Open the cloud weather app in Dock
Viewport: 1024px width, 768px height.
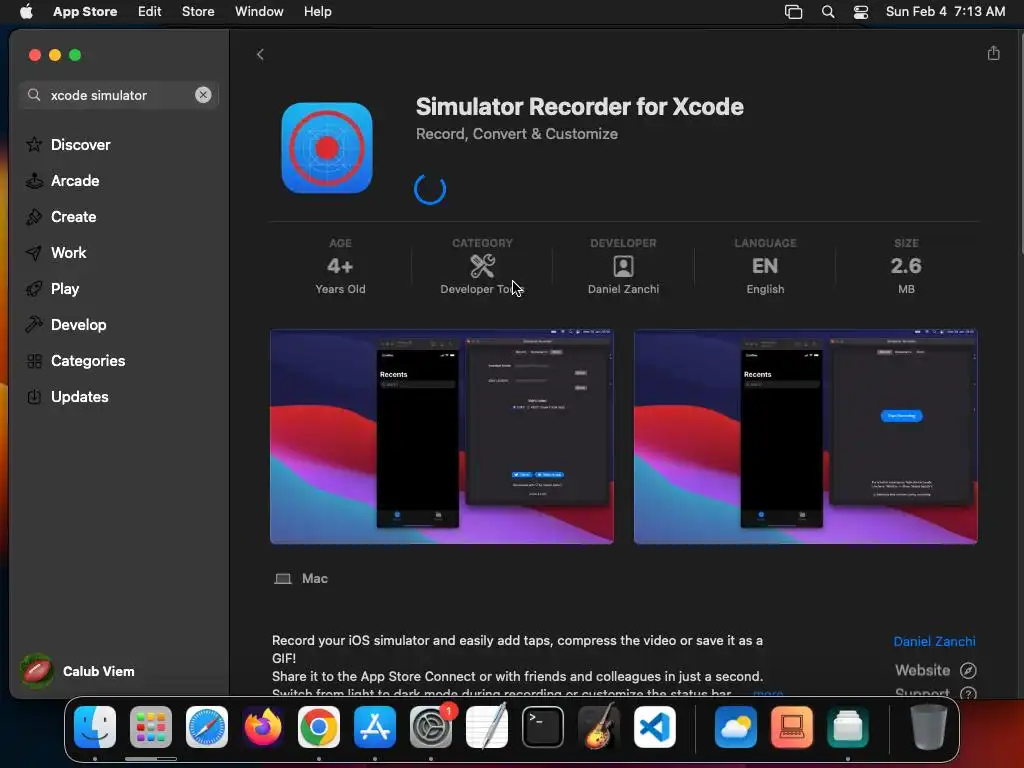click(x=736, y=726)
